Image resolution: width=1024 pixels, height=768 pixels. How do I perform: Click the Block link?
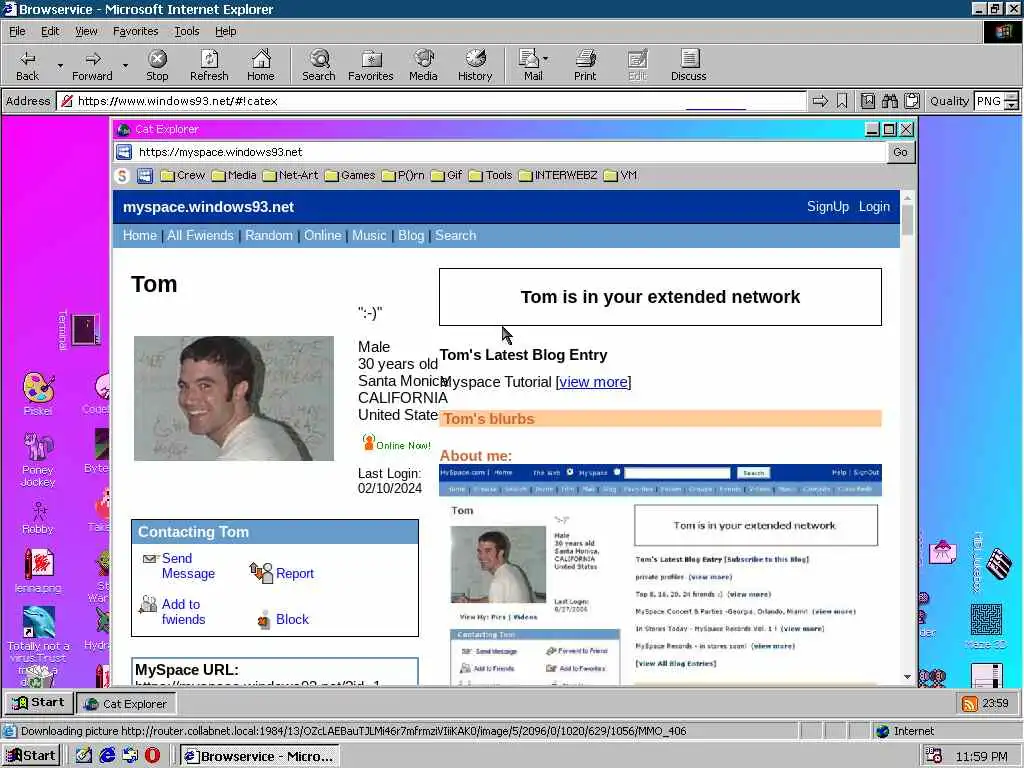[x=292, y=619]
